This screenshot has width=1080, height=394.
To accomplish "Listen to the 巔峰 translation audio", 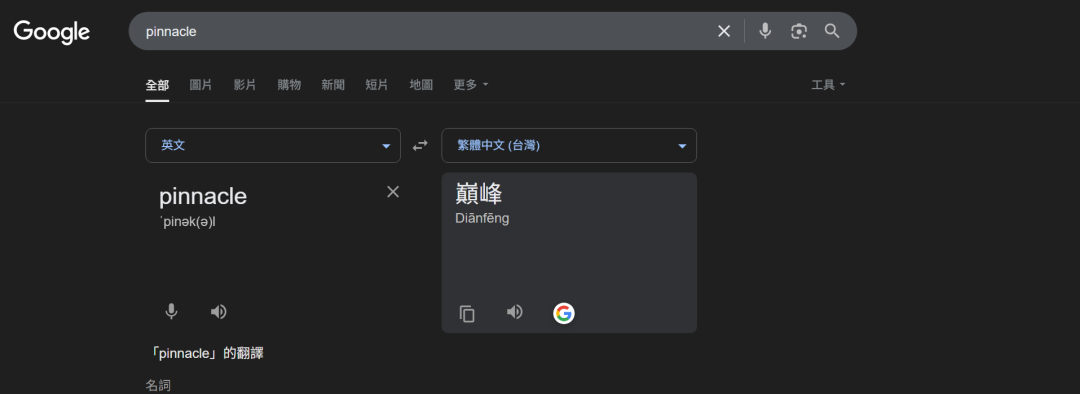I will [515, 312].
